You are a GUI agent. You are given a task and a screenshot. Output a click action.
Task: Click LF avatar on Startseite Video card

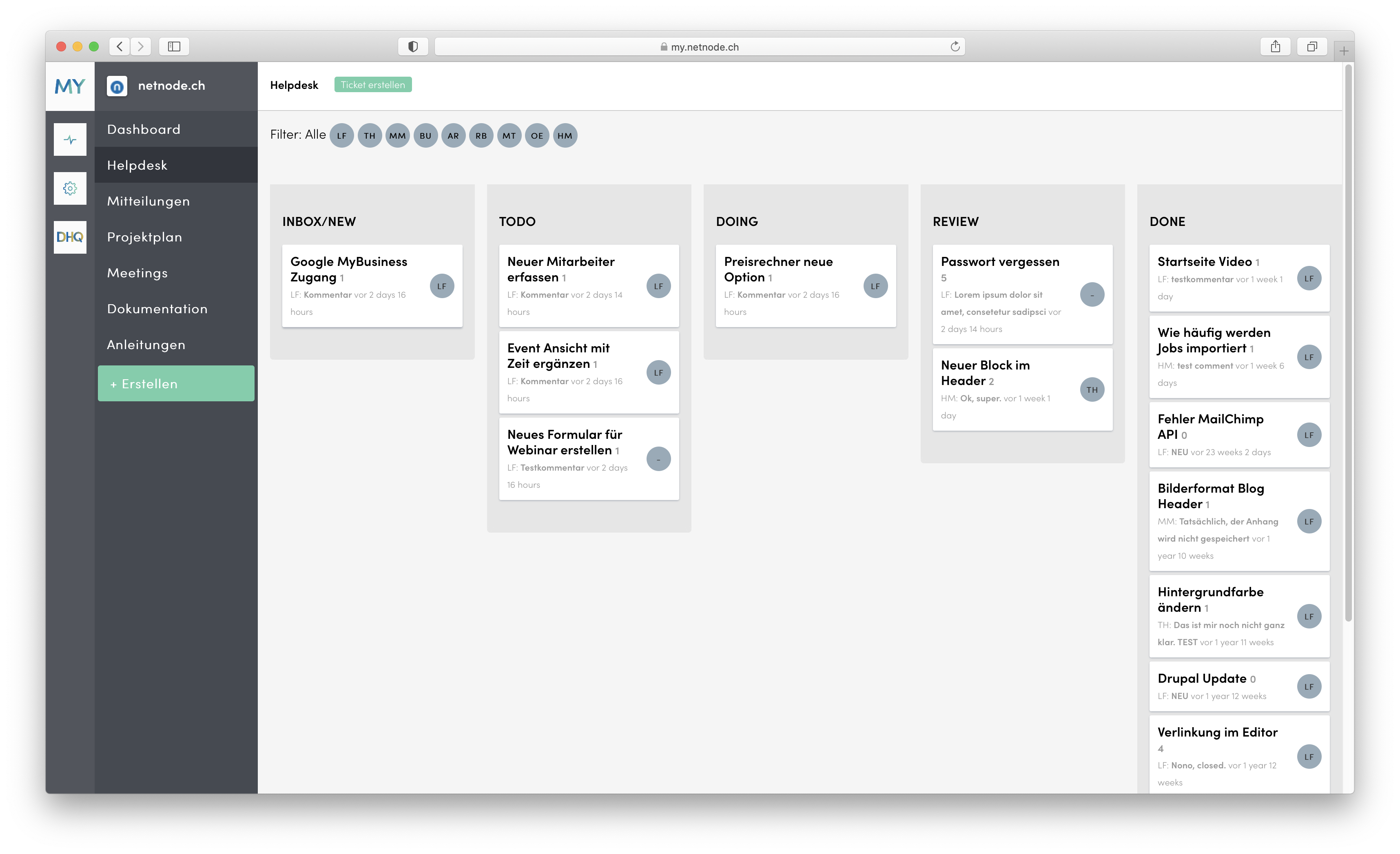[x=1309, y=279]
